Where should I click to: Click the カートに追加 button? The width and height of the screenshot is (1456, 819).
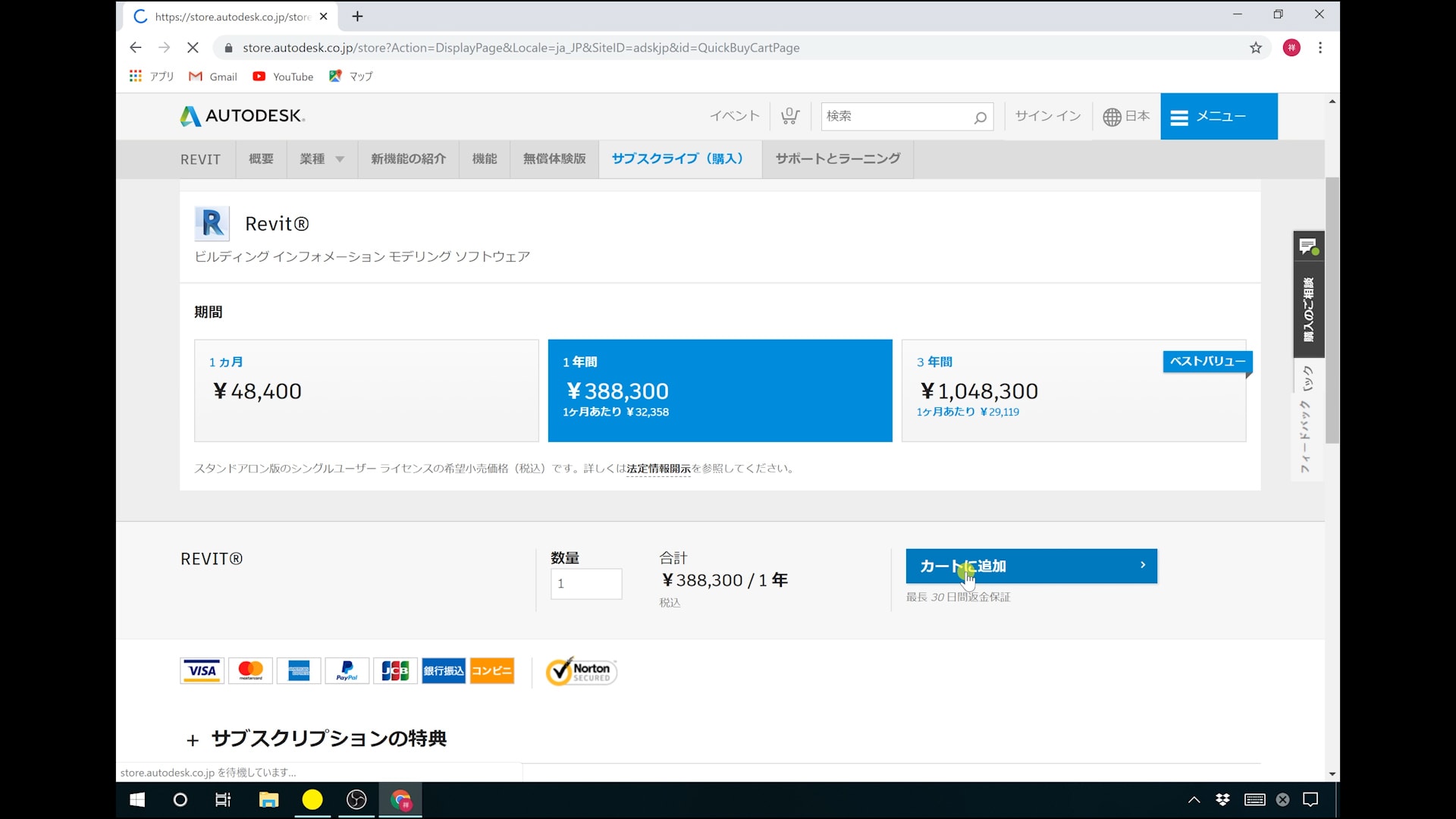(x=1031, y=566)
